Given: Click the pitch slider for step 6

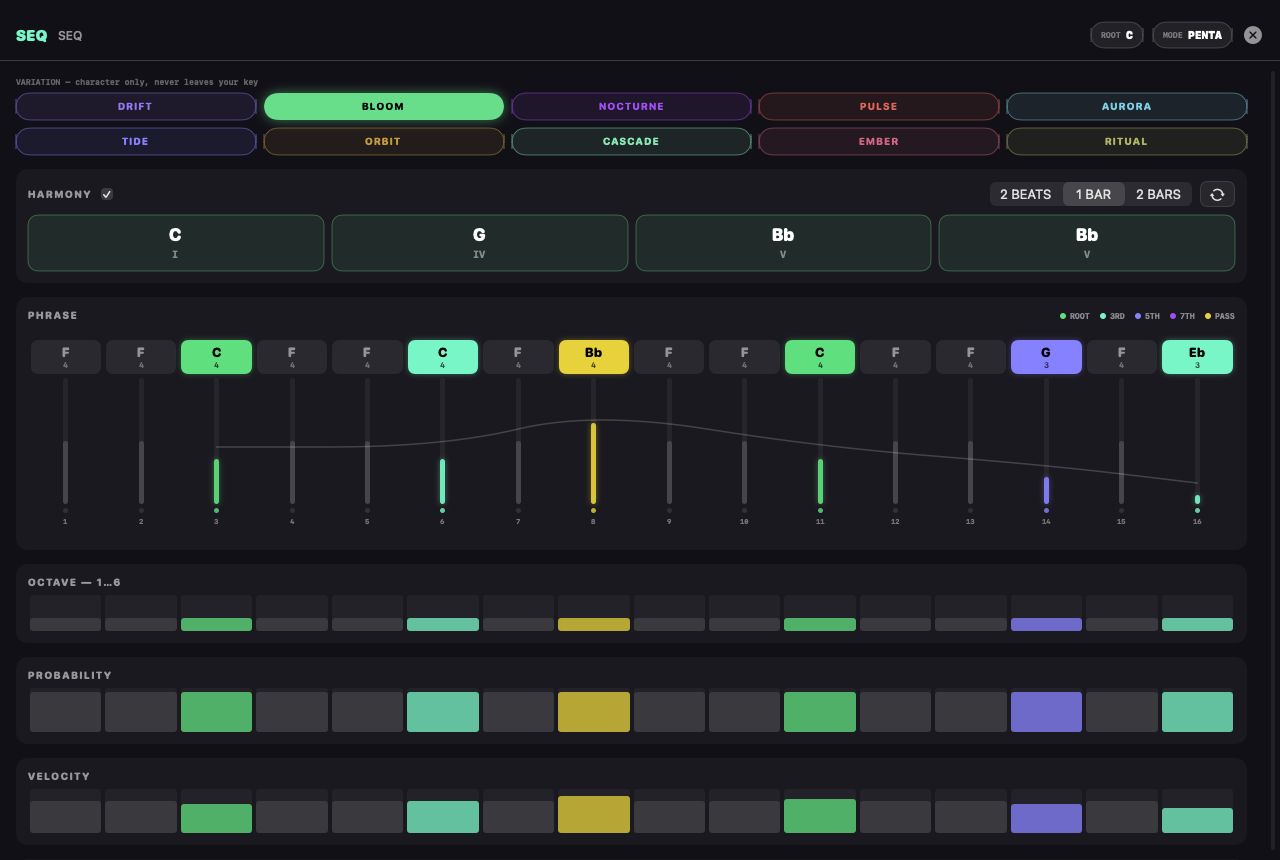Looking at the screenshot, I should coord(443,441).
